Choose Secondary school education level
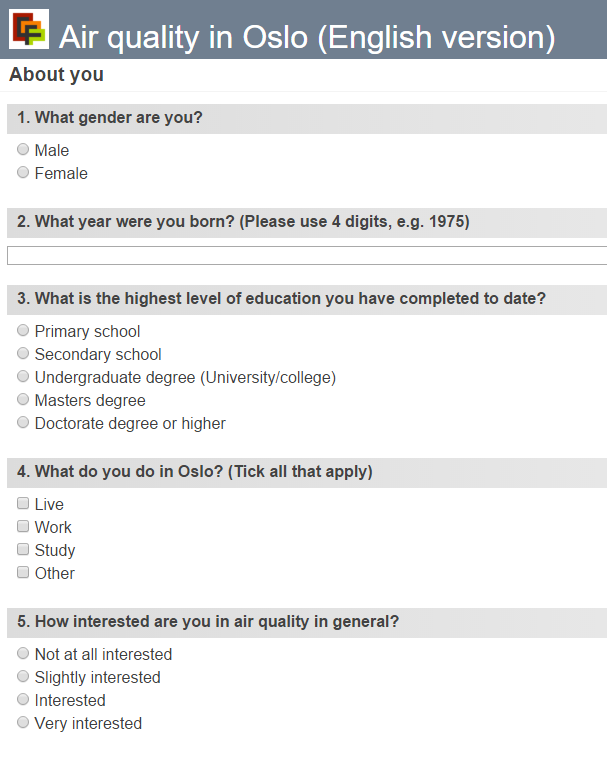This screenshot has height=759, width=607. (x=23, y=353)
